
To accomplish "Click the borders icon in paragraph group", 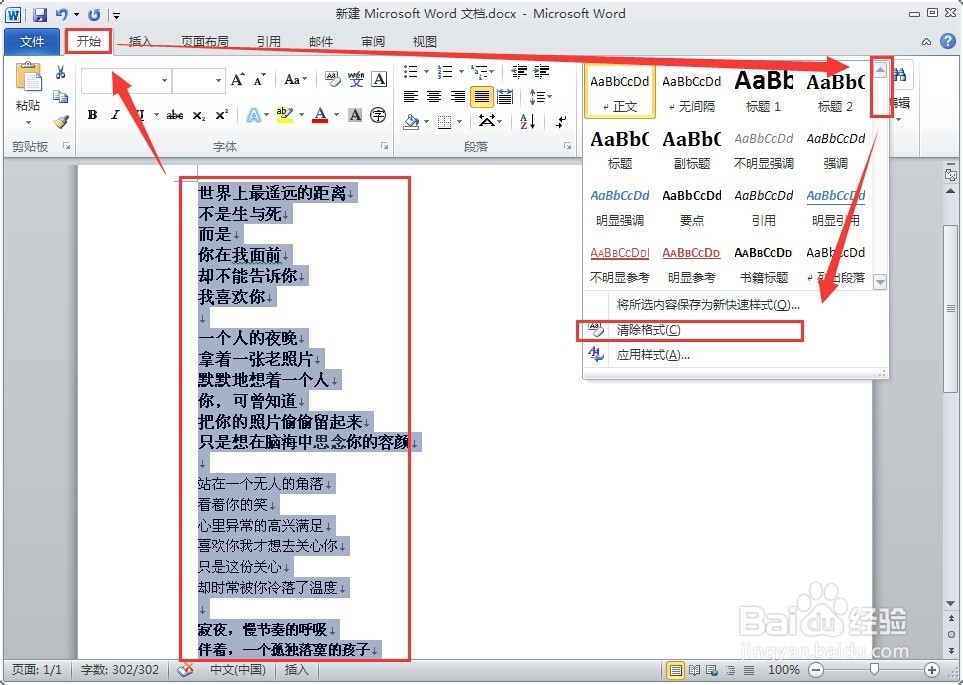I will click(444, 121).
